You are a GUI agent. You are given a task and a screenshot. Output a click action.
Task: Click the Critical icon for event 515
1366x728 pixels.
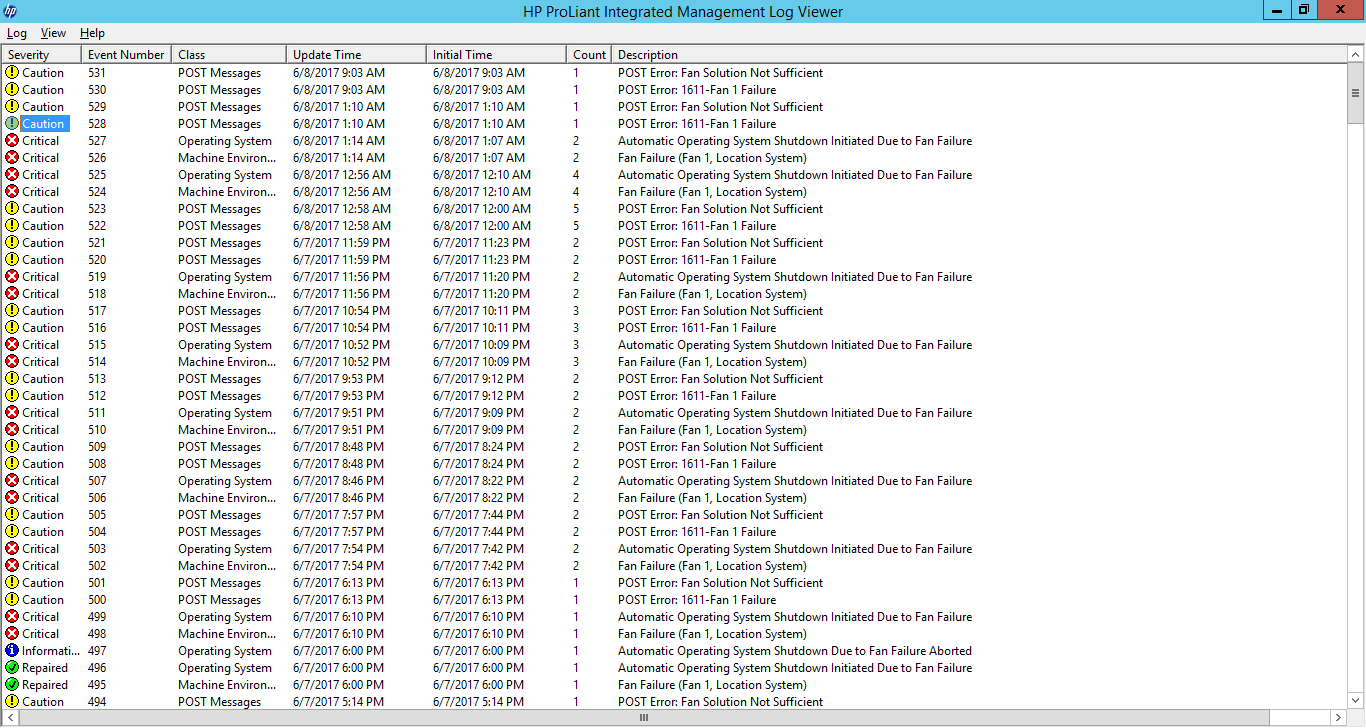pos(12,345)
